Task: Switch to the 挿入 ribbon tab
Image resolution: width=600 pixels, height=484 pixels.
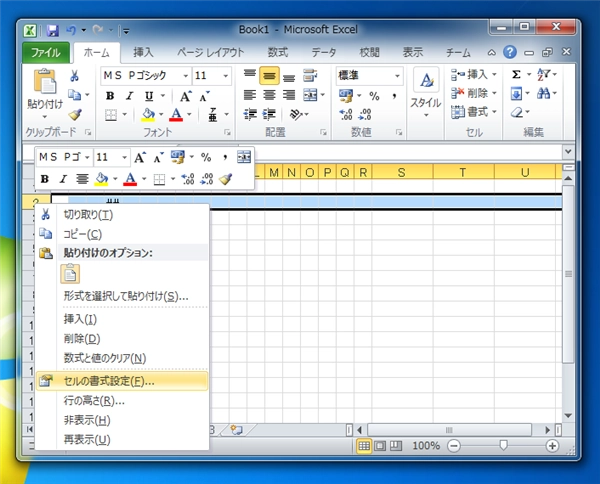Action: pos(143,52)
